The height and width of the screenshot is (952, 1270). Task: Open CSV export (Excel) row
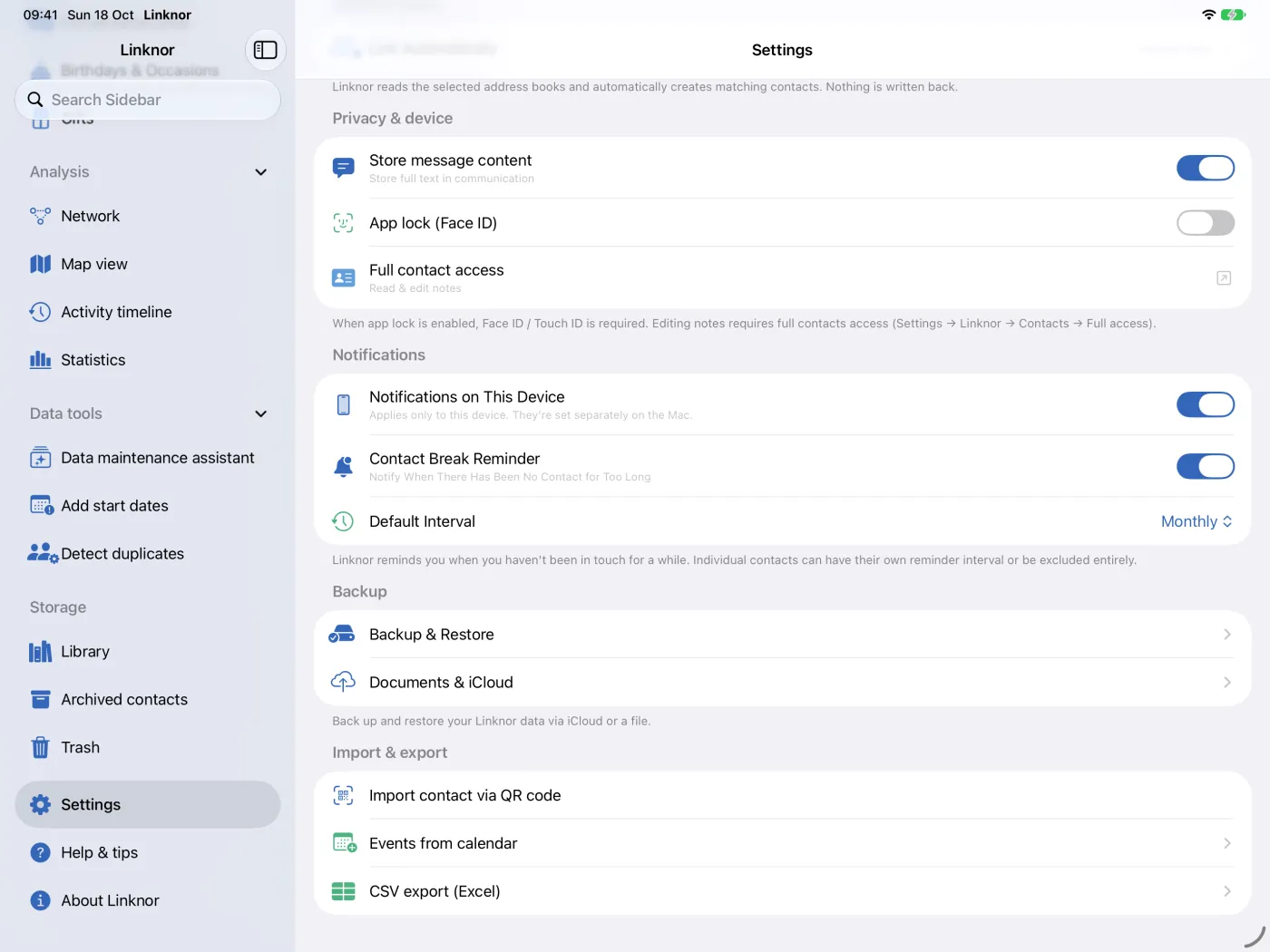coord(782,891)
